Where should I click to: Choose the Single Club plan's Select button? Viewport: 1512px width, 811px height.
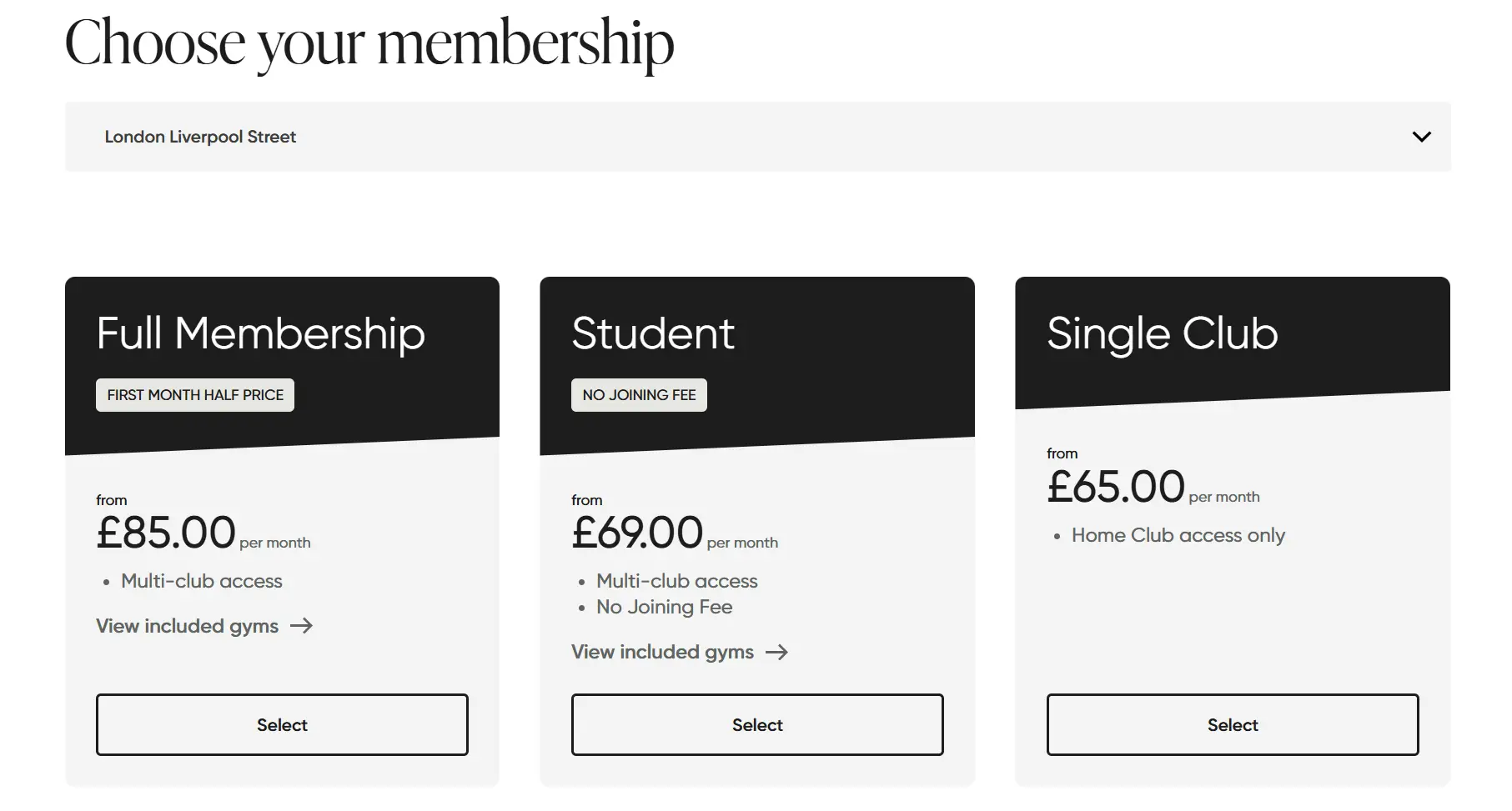pos(1232,725)
